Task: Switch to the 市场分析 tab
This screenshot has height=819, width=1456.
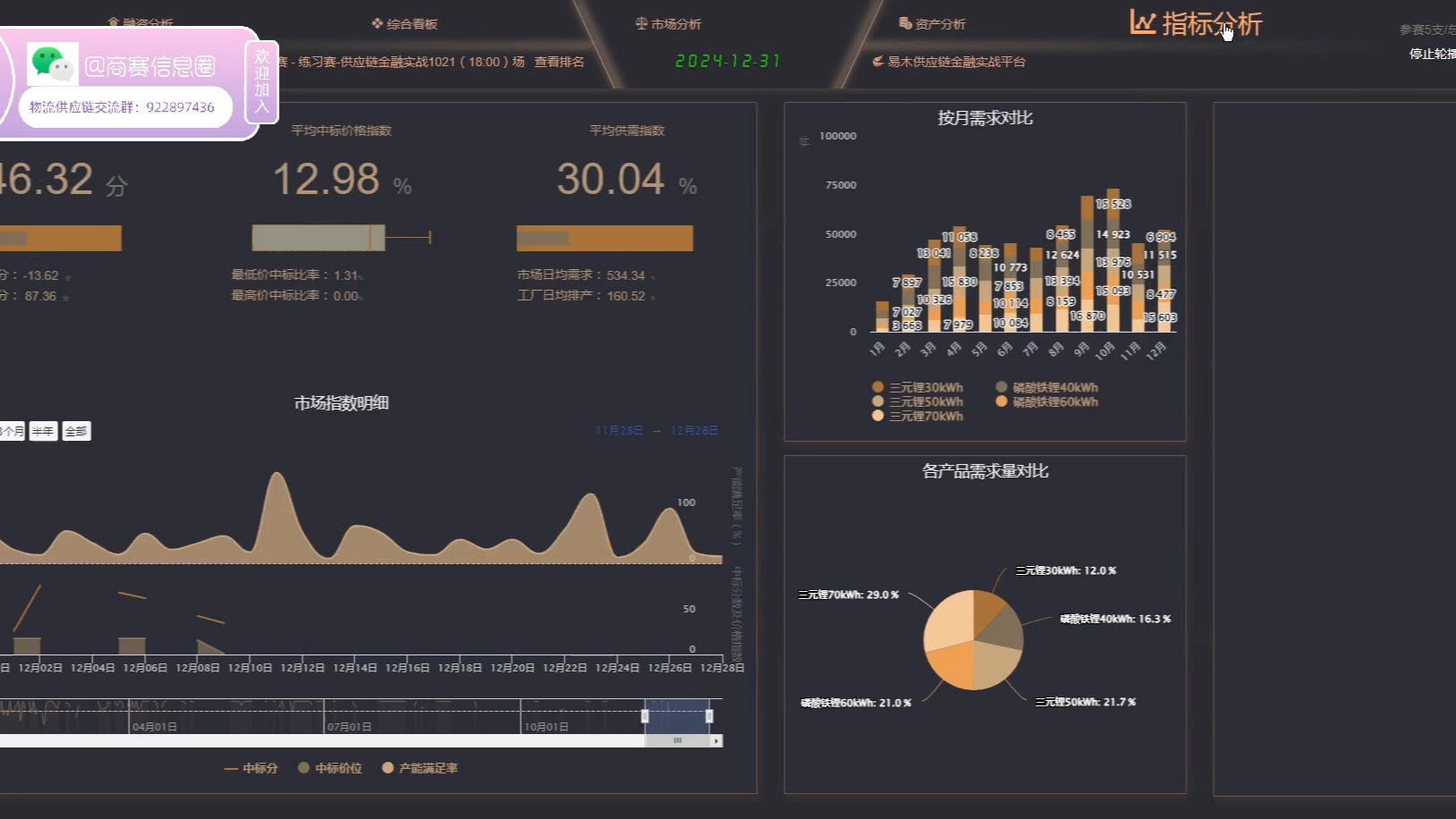Action: pyautogui.click(x=668, y=24)
